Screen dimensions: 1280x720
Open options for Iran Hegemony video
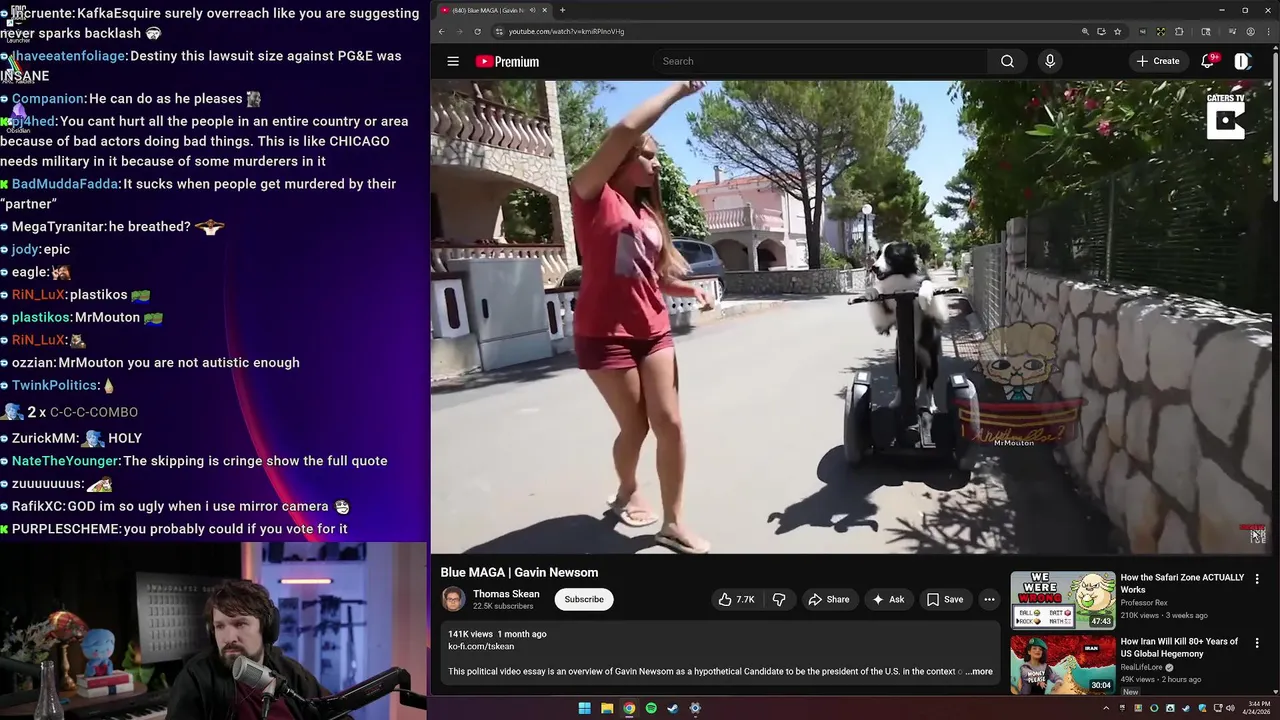[1257, 642]
